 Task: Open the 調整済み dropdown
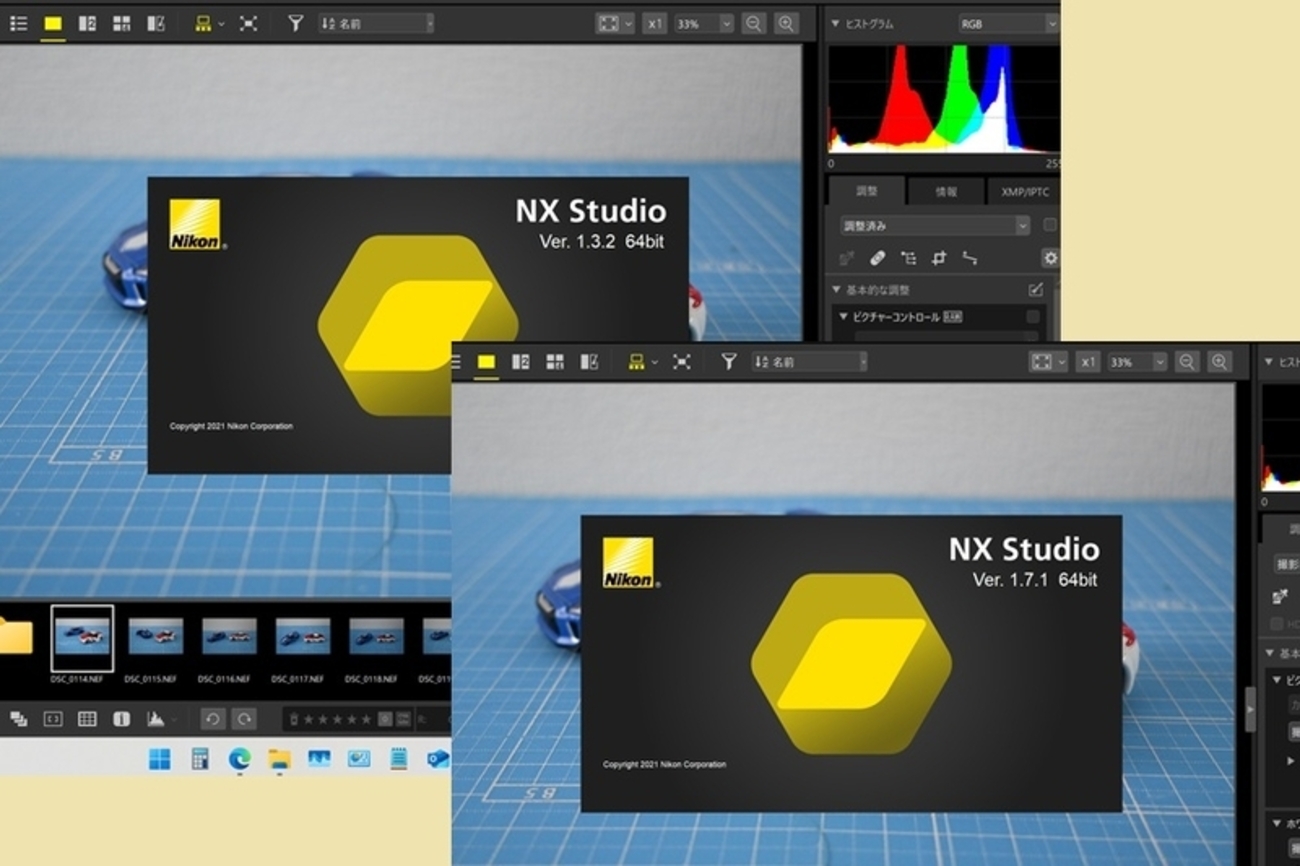(x=934, y=226)
